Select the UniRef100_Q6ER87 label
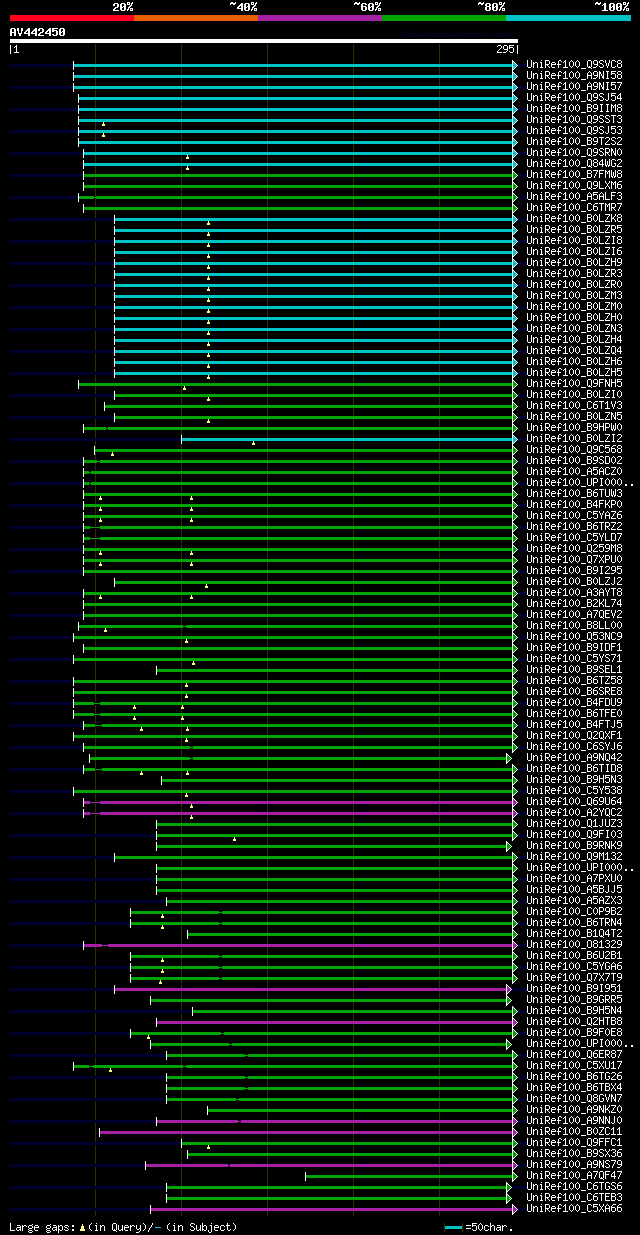This screenshot has width=640, height=1235. [574, 1054]
